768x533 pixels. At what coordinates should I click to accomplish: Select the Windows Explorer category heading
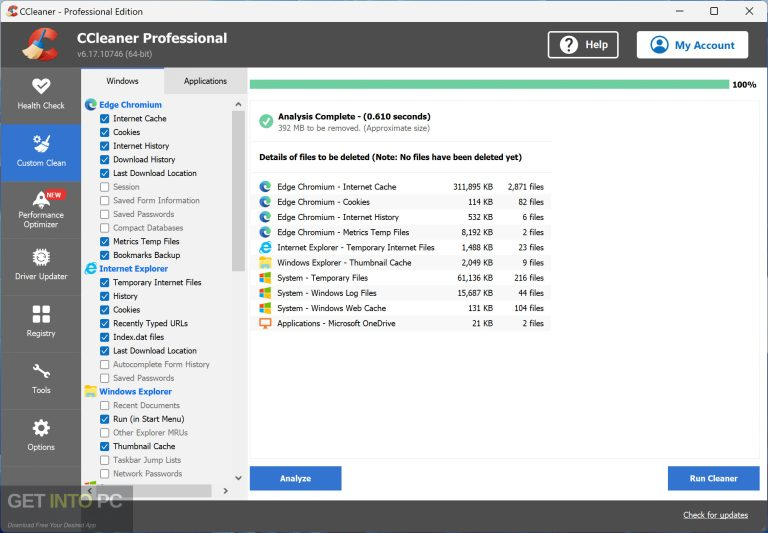coord(135,391)
